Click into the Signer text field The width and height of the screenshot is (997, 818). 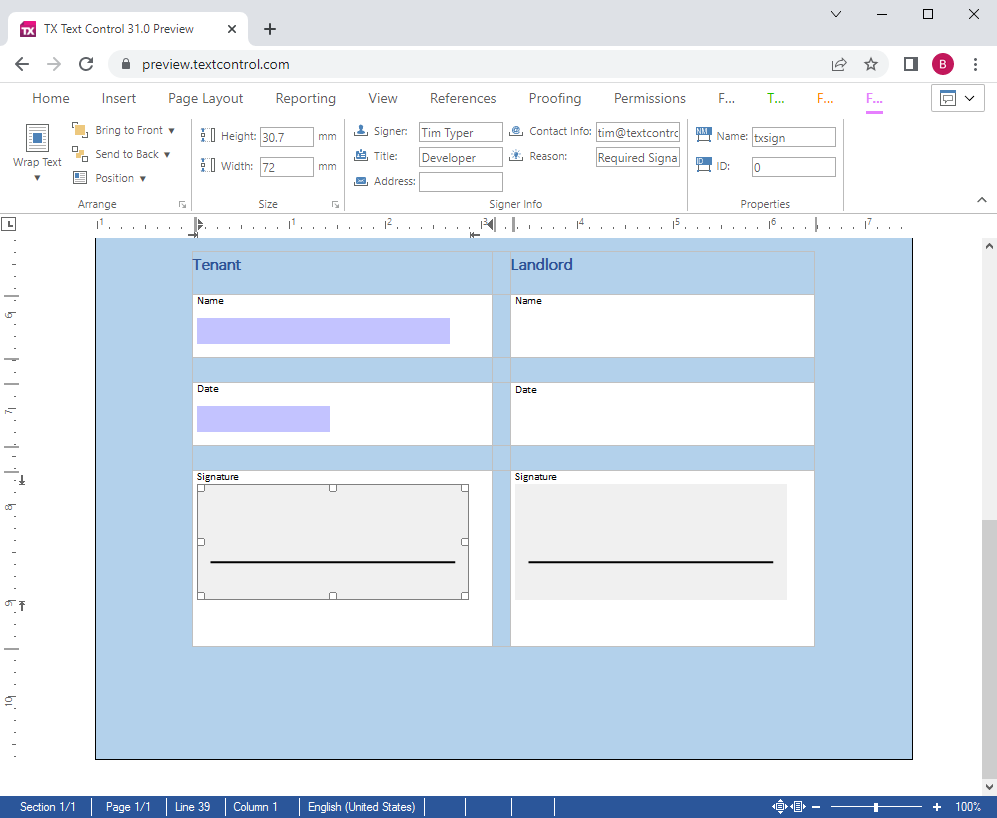click(460, 133)
